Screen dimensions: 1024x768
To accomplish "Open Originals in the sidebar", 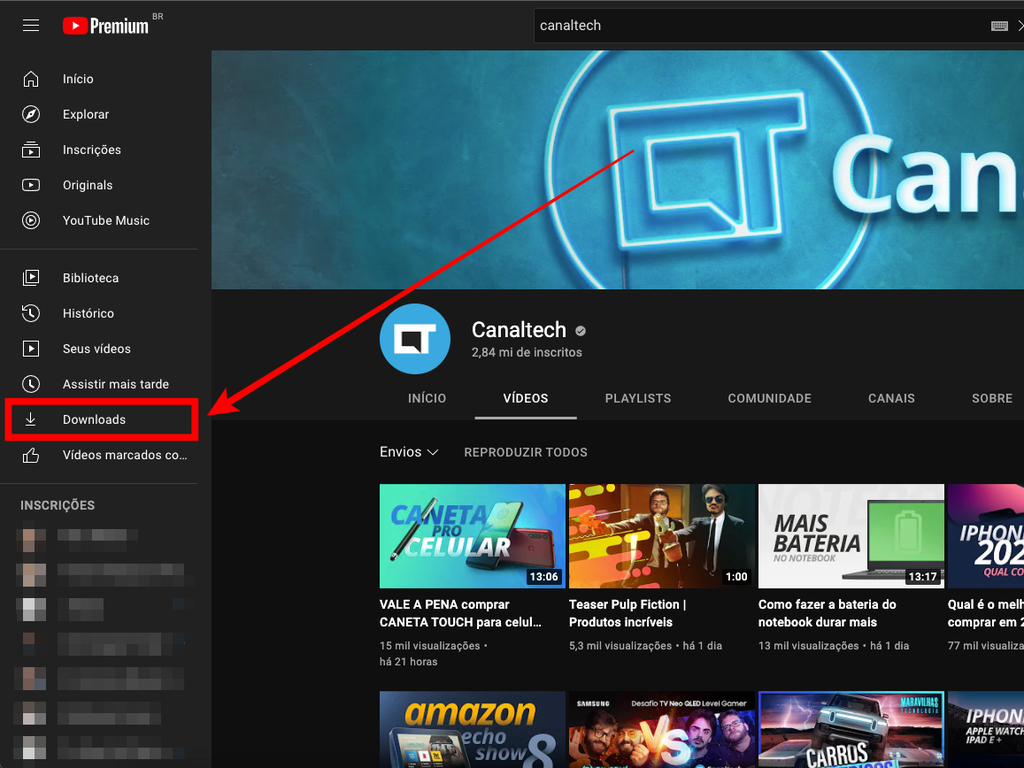I will 99,185.
